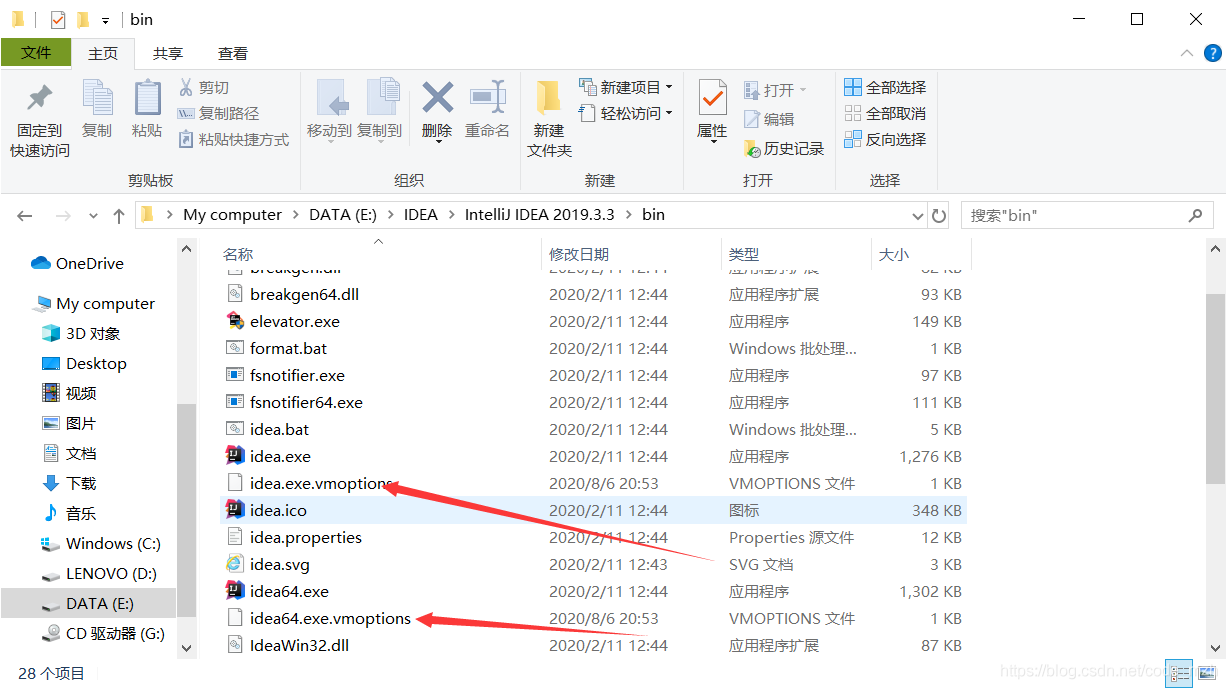Select LENOVO (D:) drive
Screen dimensions: 1227x689
click(99, 574)
